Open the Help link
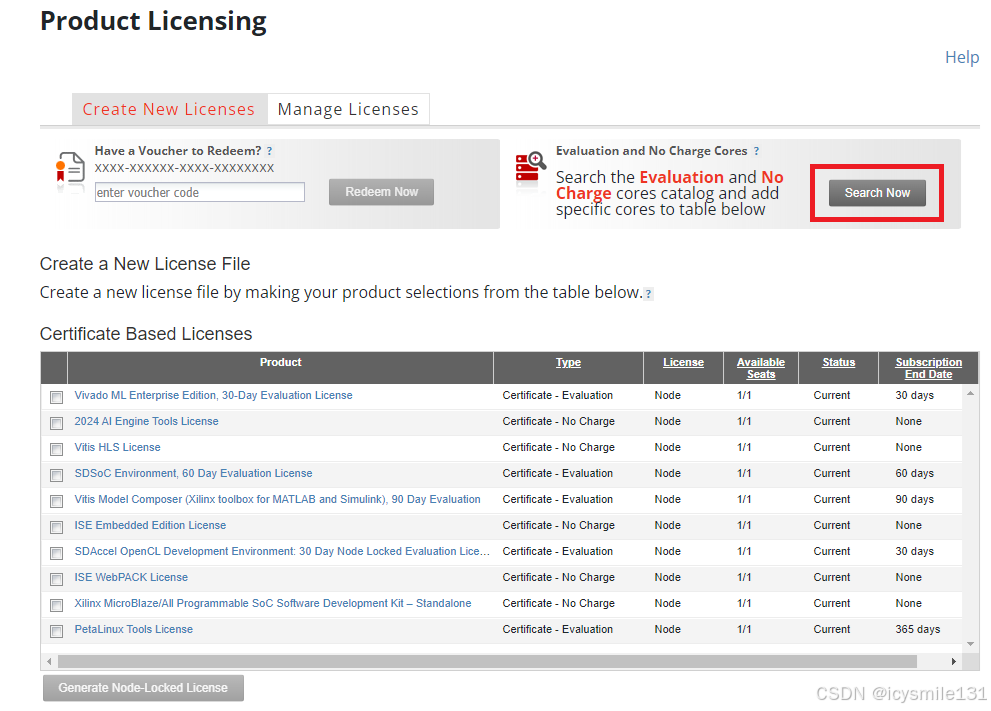 tap(962, 57)
